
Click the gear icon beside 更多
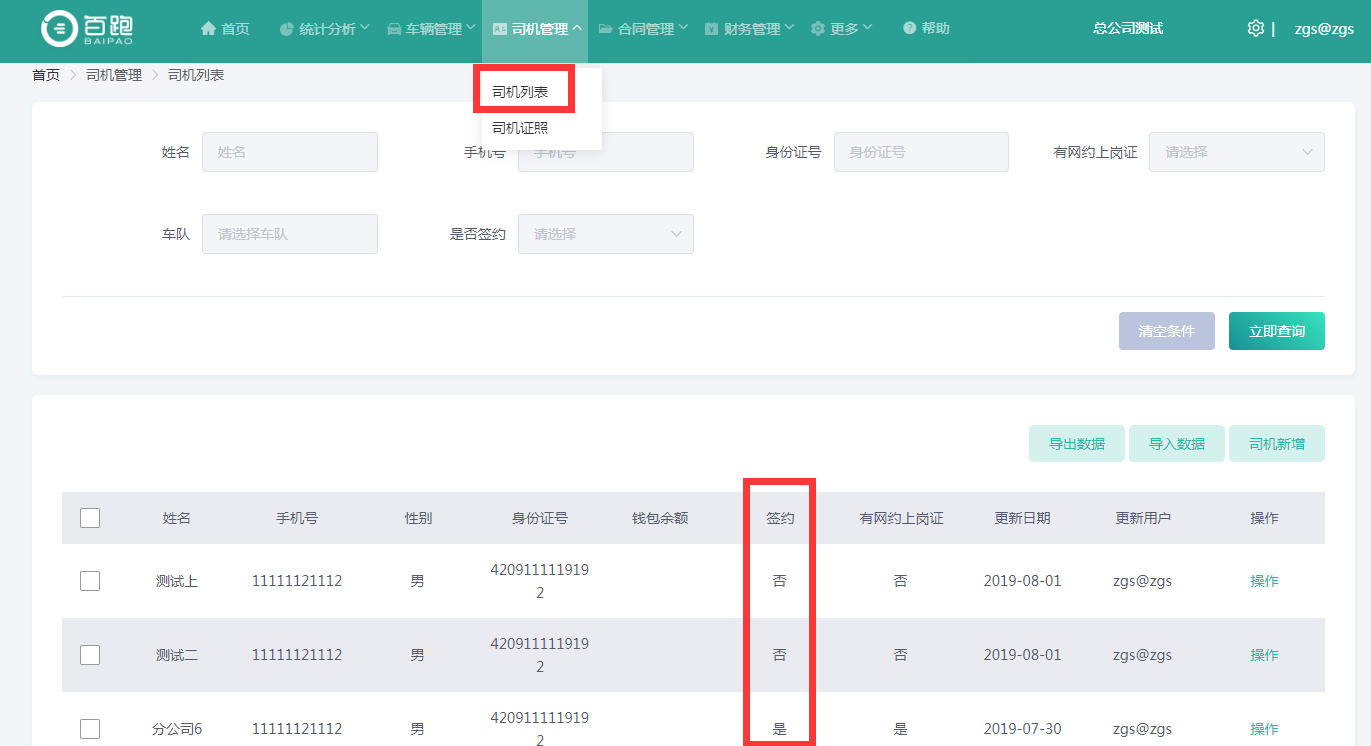818,29
